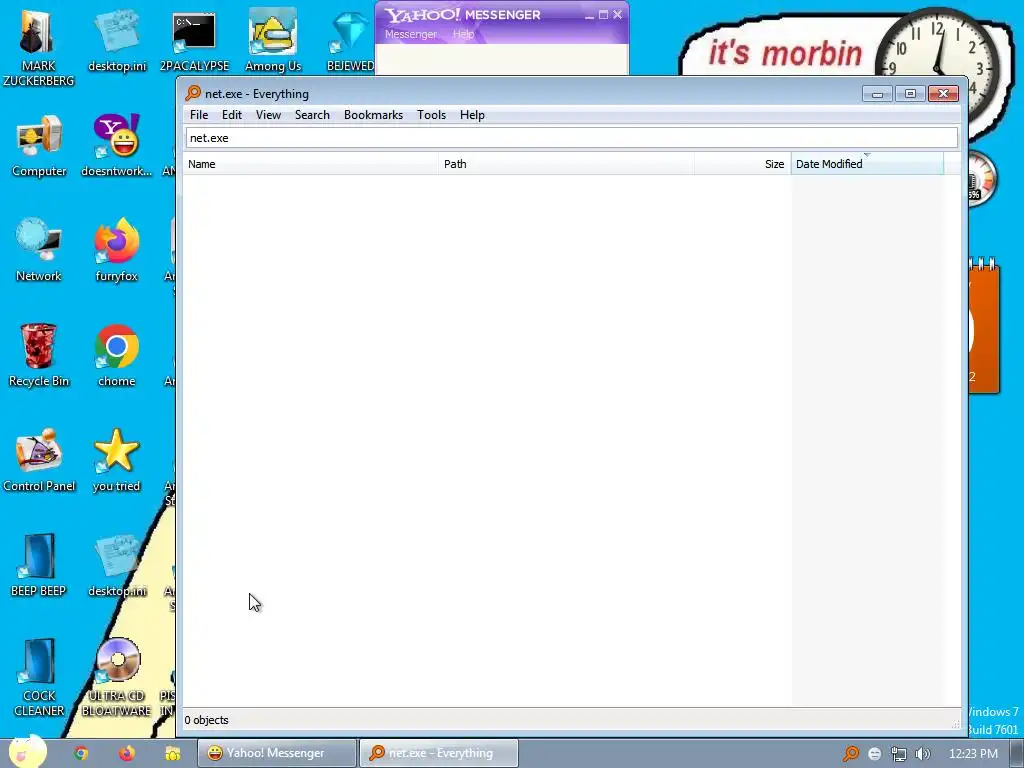Select the Recycle Bin desktop icon
1024x768 pixels.
(x=39, y=355)
